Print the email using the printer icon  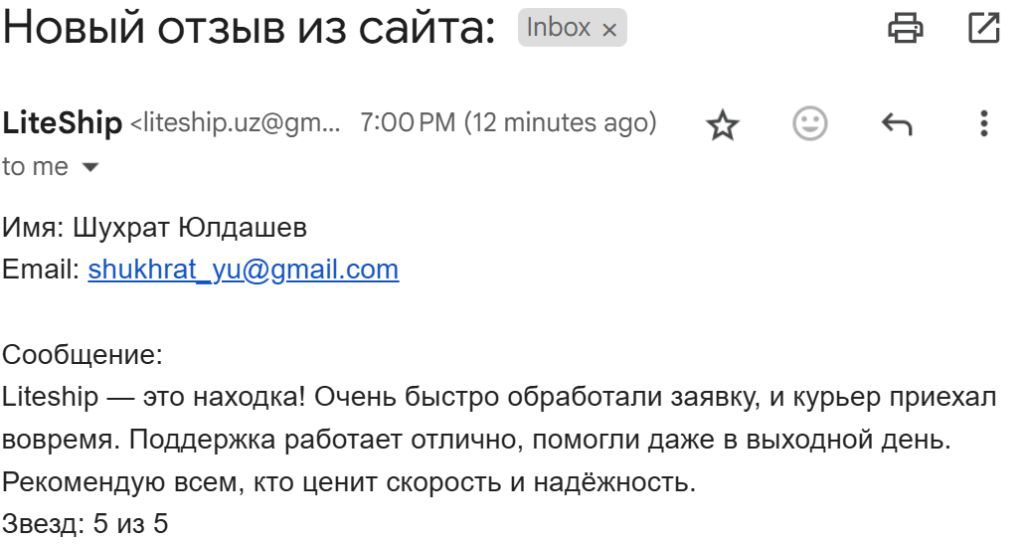pyautogui.click(x=905, y=27)
